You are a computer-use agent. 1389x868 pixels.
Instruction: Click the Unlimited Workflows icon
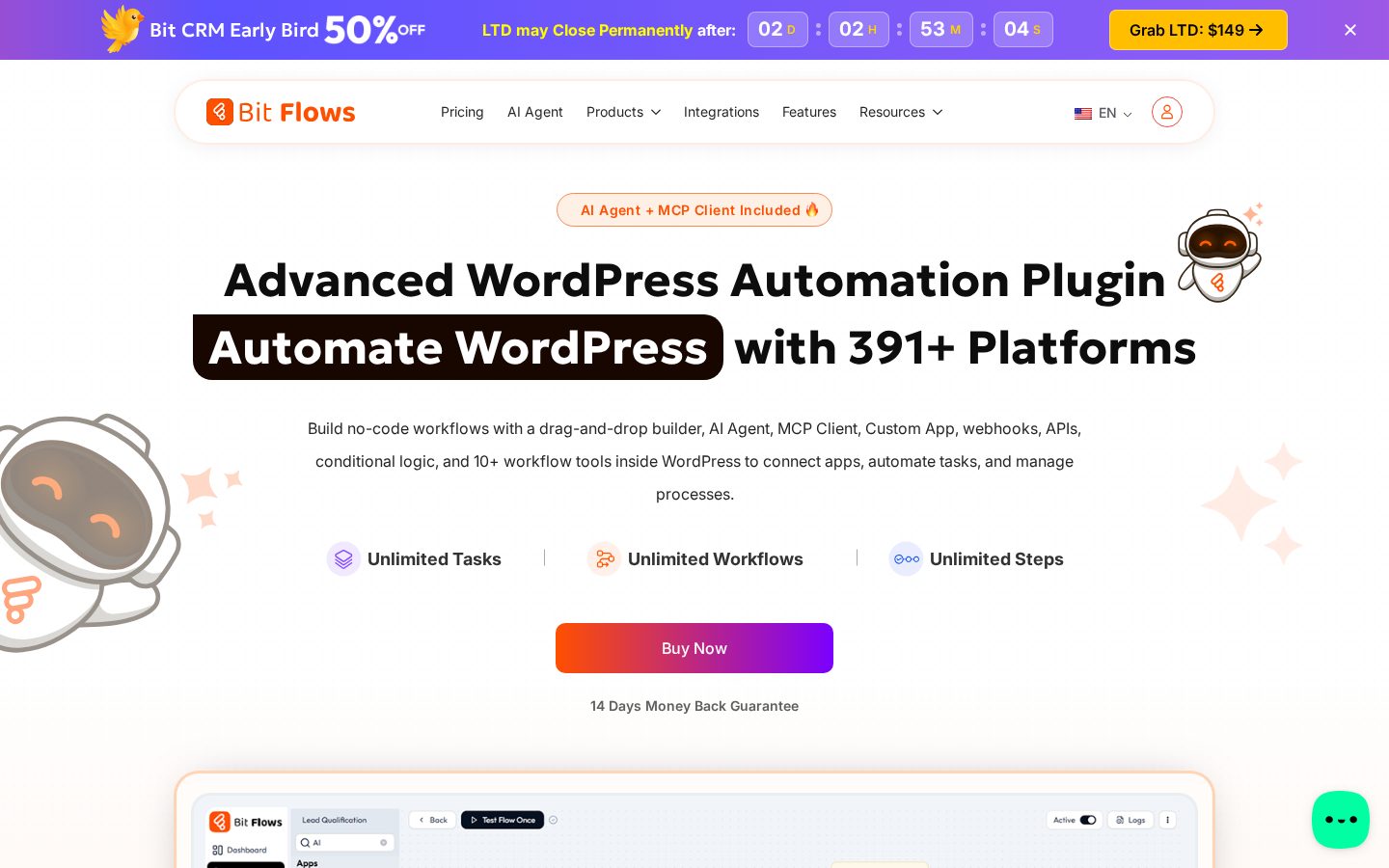click(604, 558)
